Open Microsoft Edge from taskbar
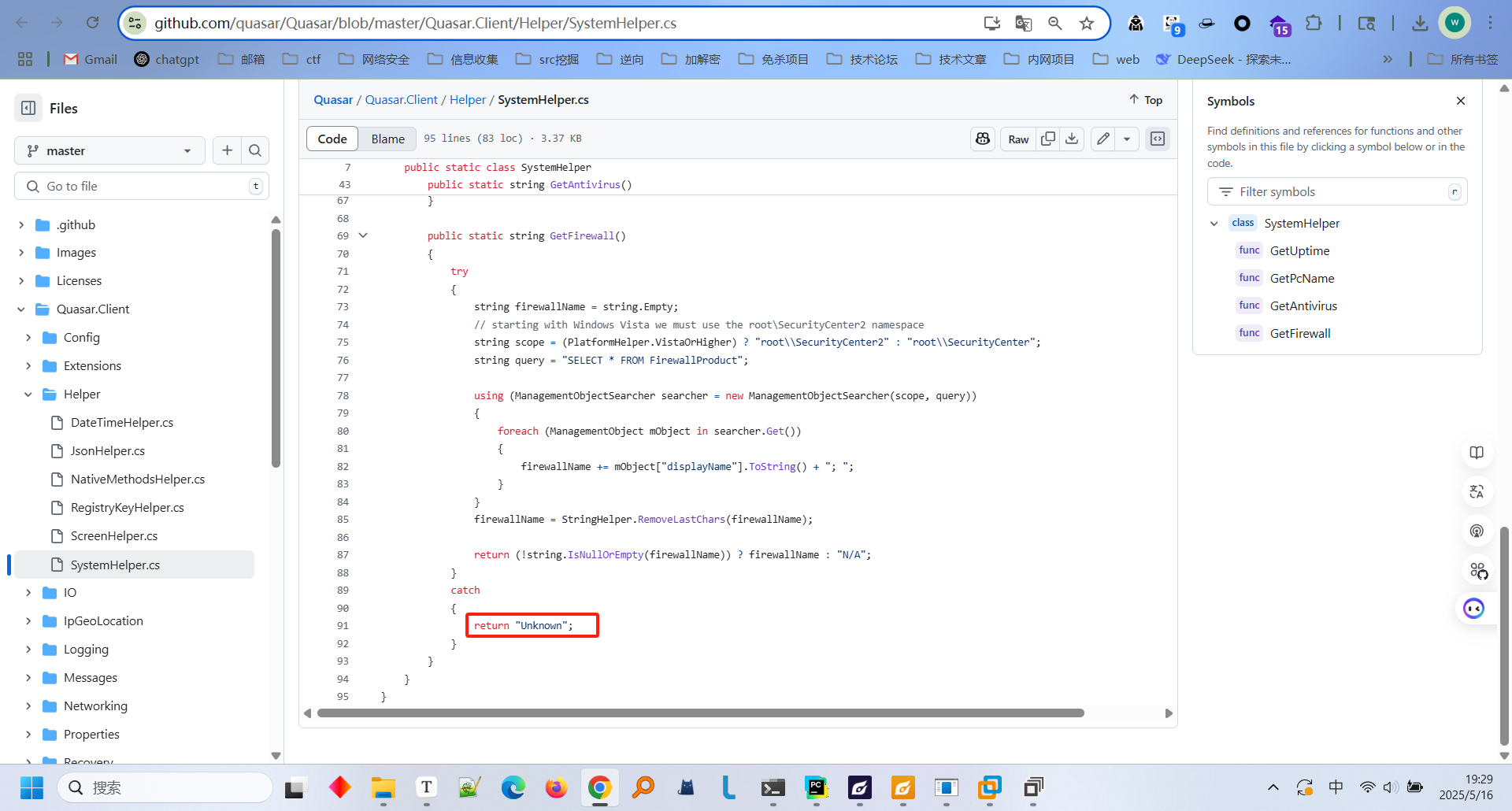This screenshot has height=811, width=1512. coord(513,787)
